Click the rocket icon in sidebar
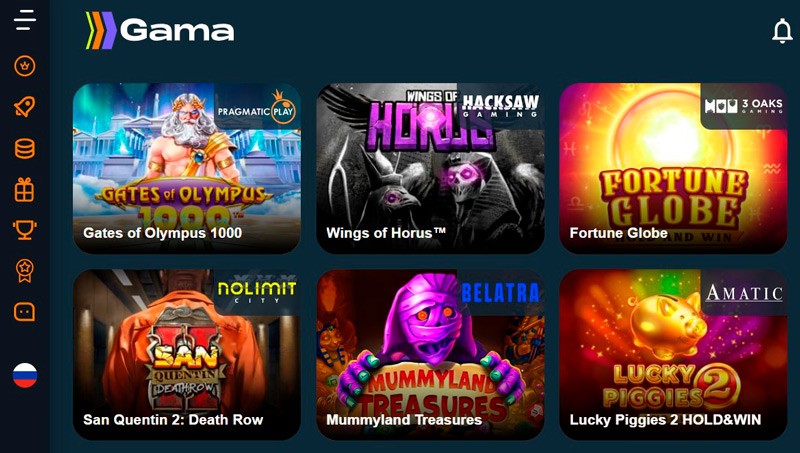The image size is (800, 453). click(25, 107)
